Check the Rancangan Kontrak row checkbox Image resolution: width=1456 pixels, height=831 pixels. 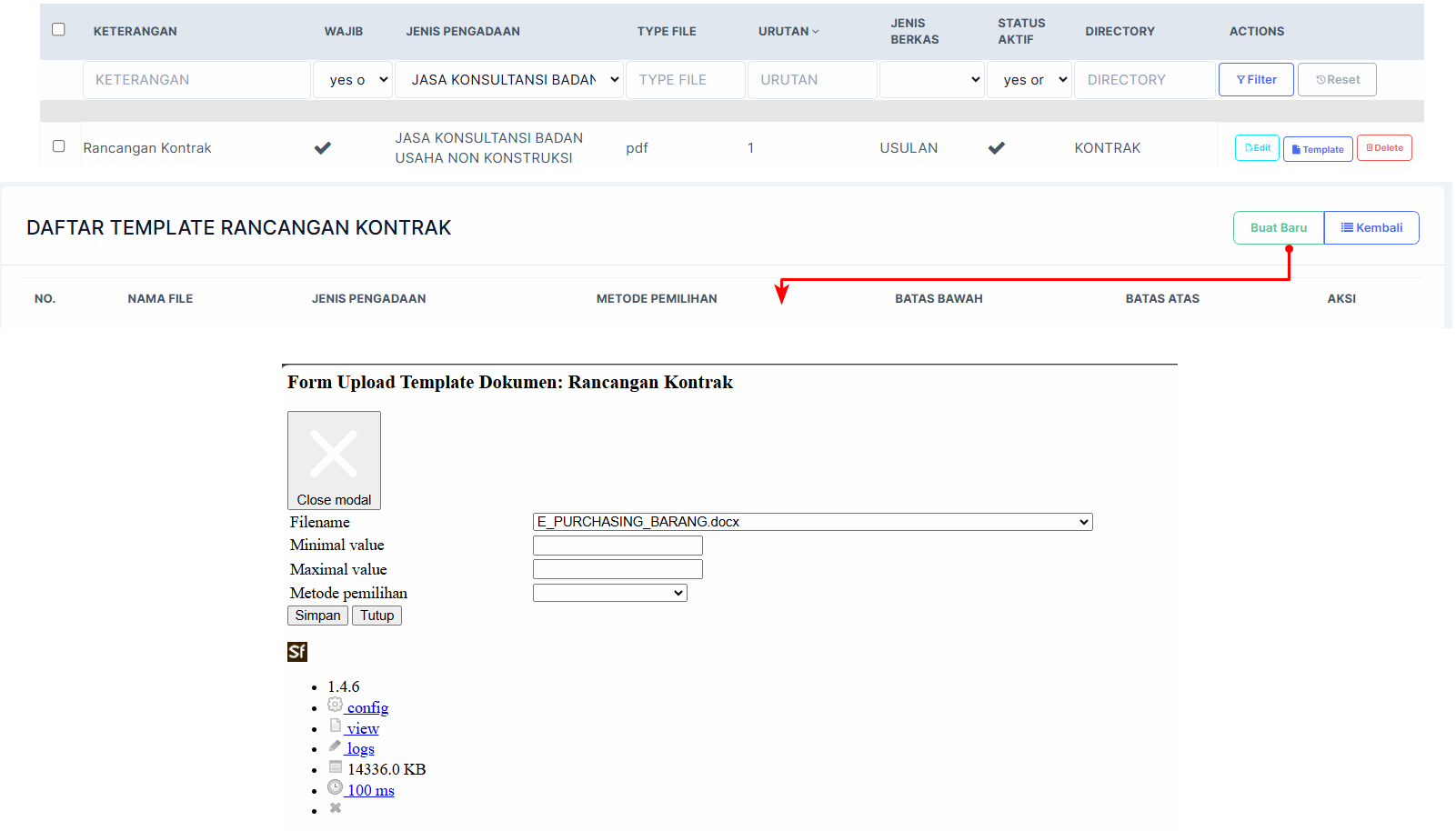(x=59, y=146)
